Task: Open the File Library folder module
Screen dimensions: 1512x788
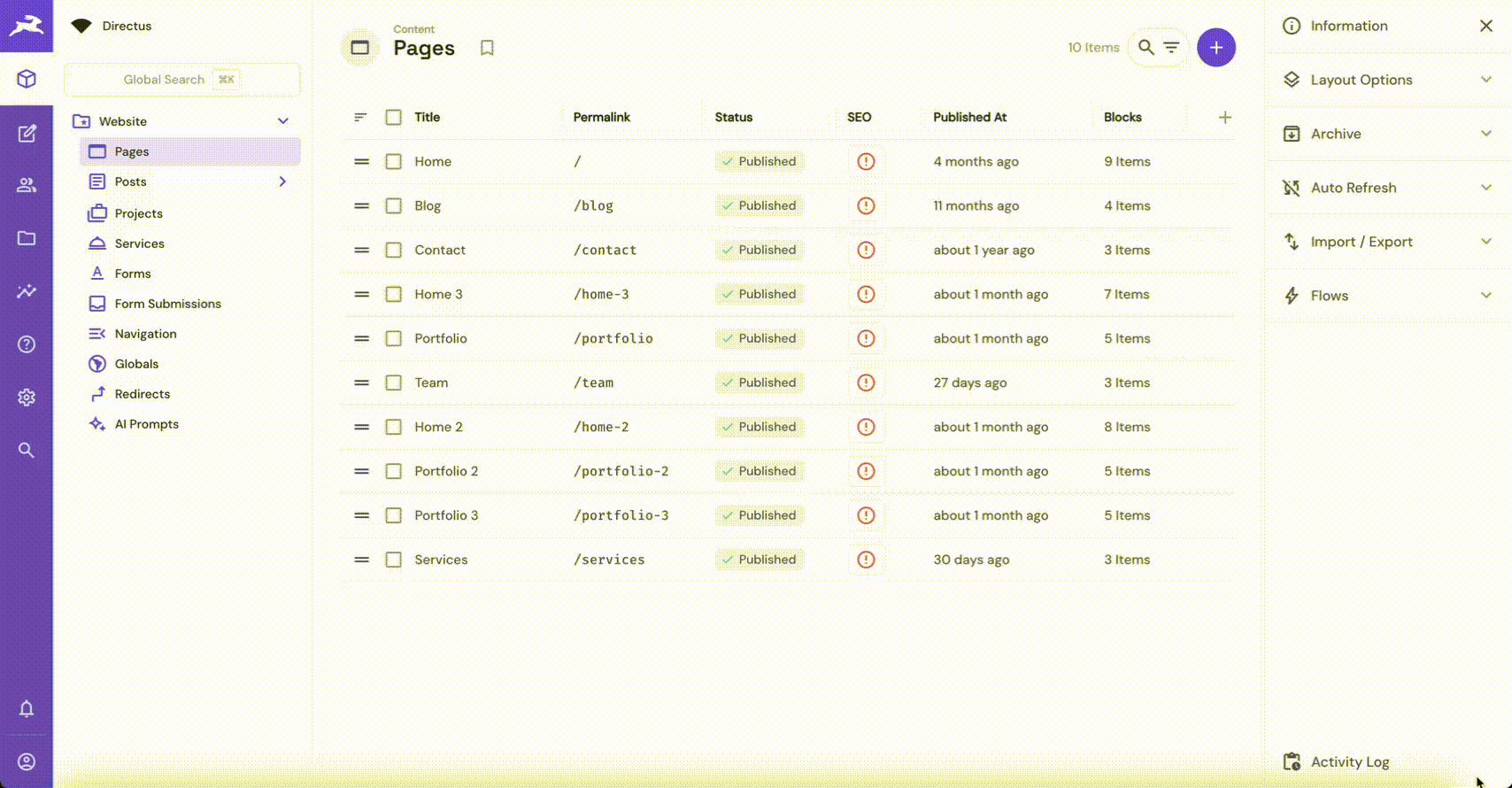Action: [27, 238]
